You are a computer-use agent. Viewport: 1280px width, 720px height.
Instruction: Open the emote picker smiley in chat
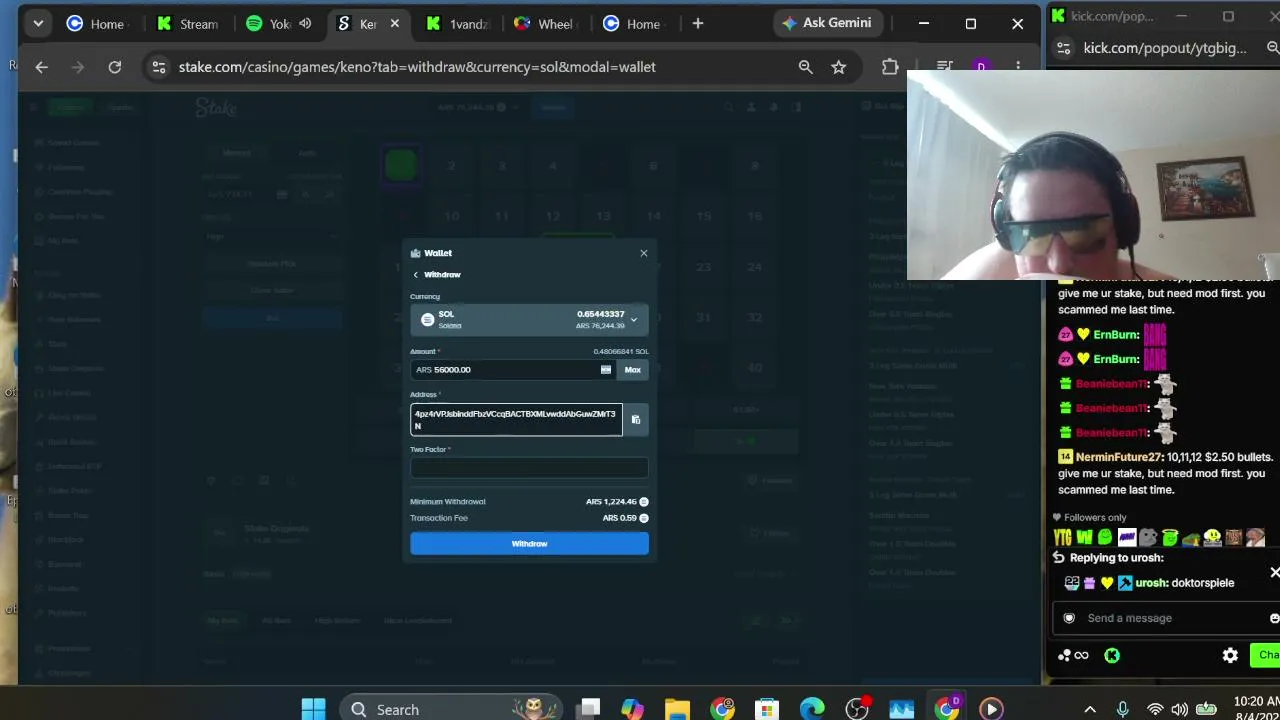(1273, 618)
